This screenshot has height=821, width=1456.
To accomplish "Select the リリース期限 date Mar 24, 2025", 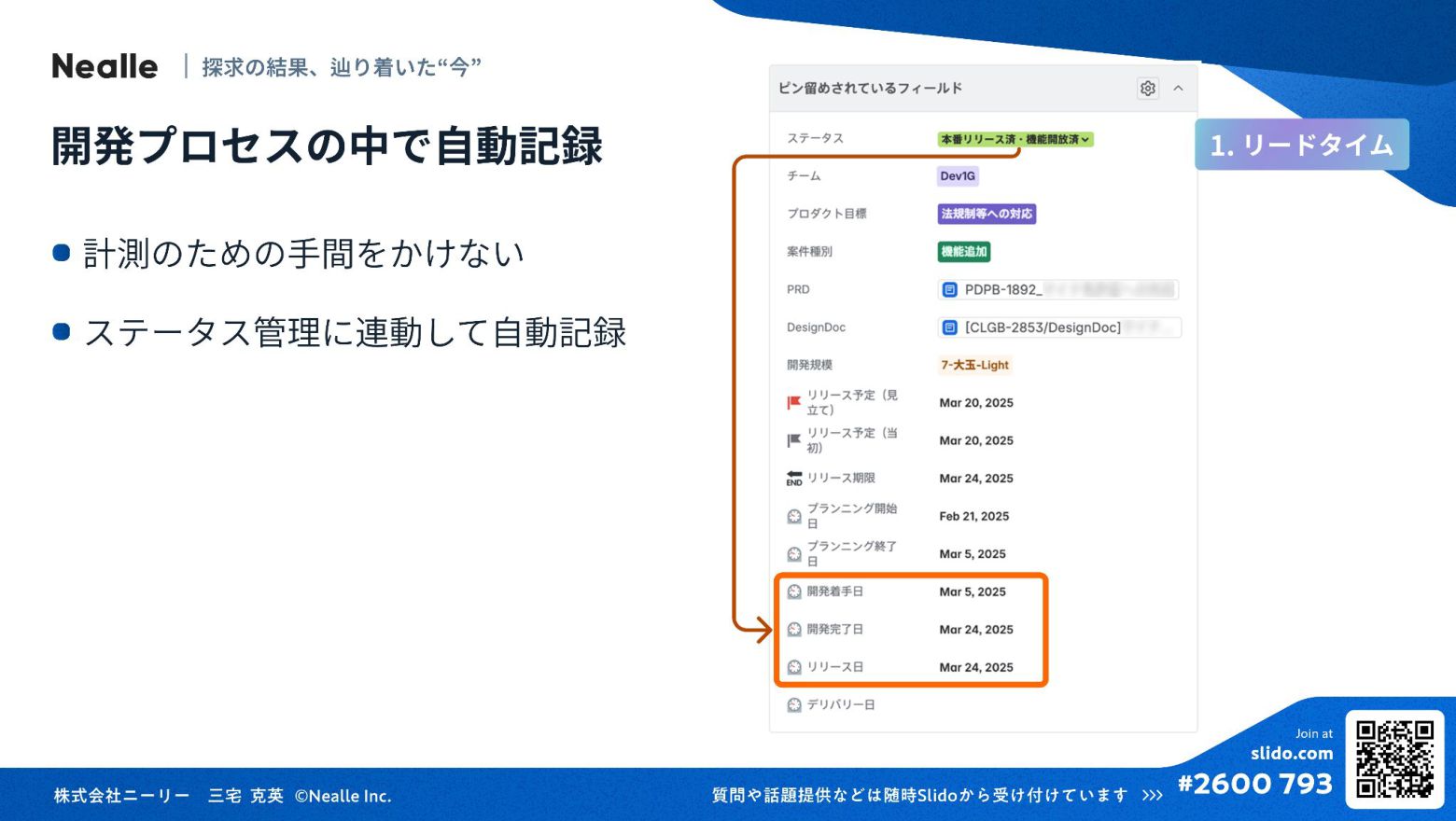I will coord(975,479).
